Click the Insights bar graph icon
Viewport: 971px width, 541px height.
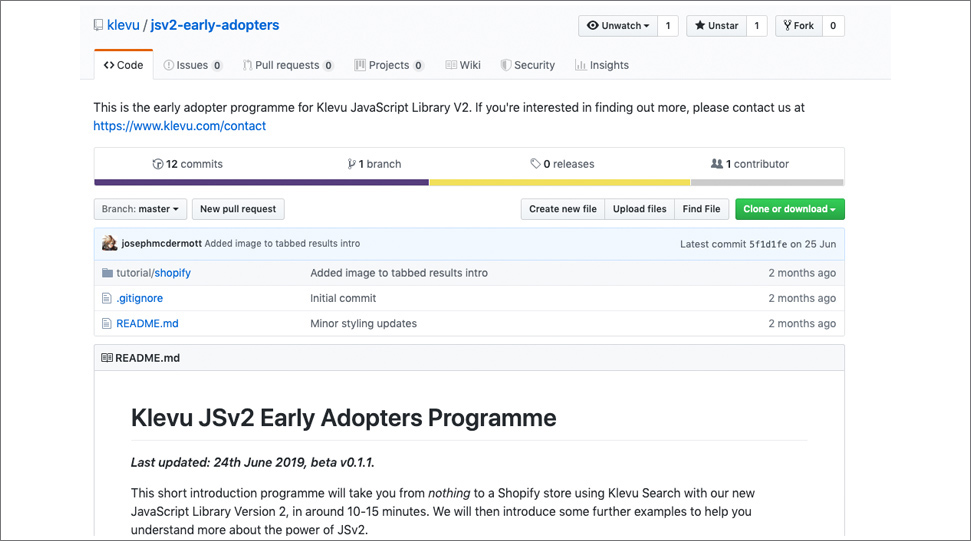pos(580,65)
